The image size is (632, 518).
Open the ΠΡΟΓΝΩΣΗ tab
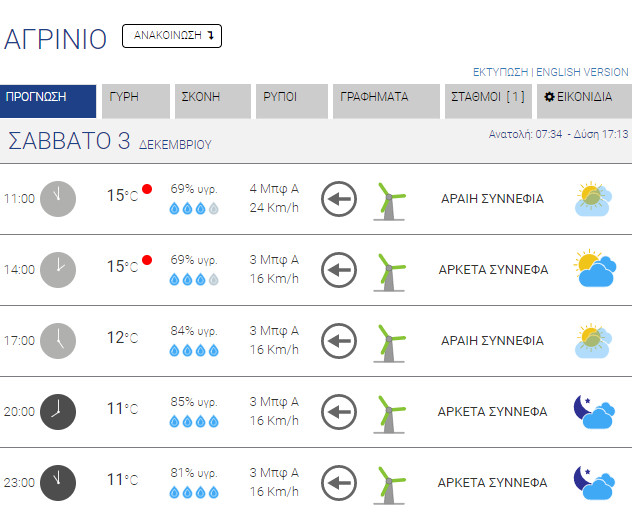tap(48, 101)
